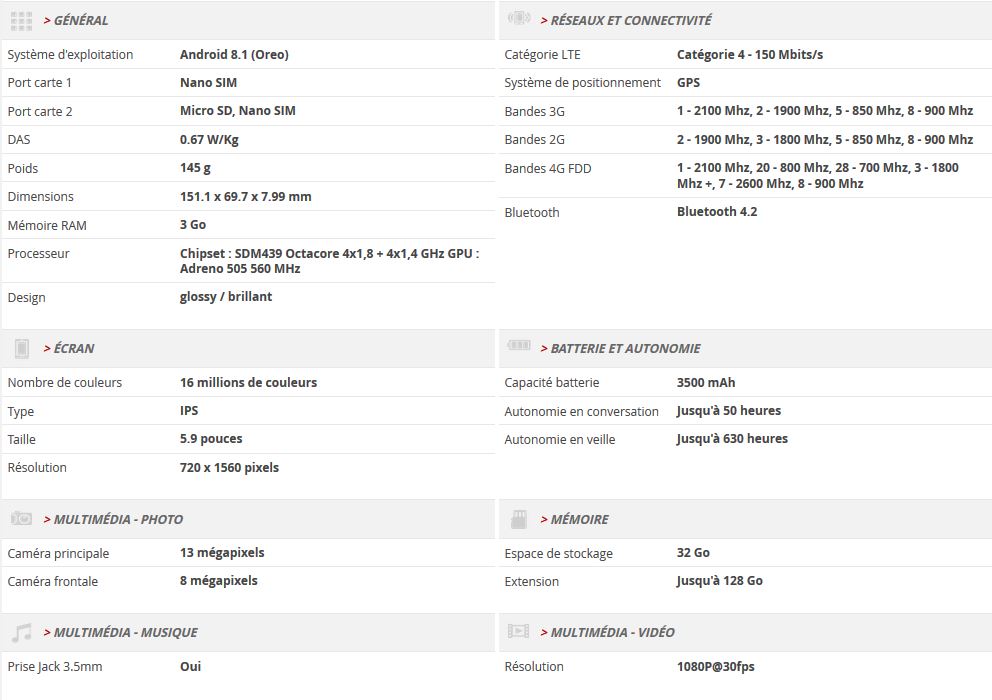Click the Catégorie 4 - 150 Mbits/s value
992x700 pixels.
click(x=749, y=55)
